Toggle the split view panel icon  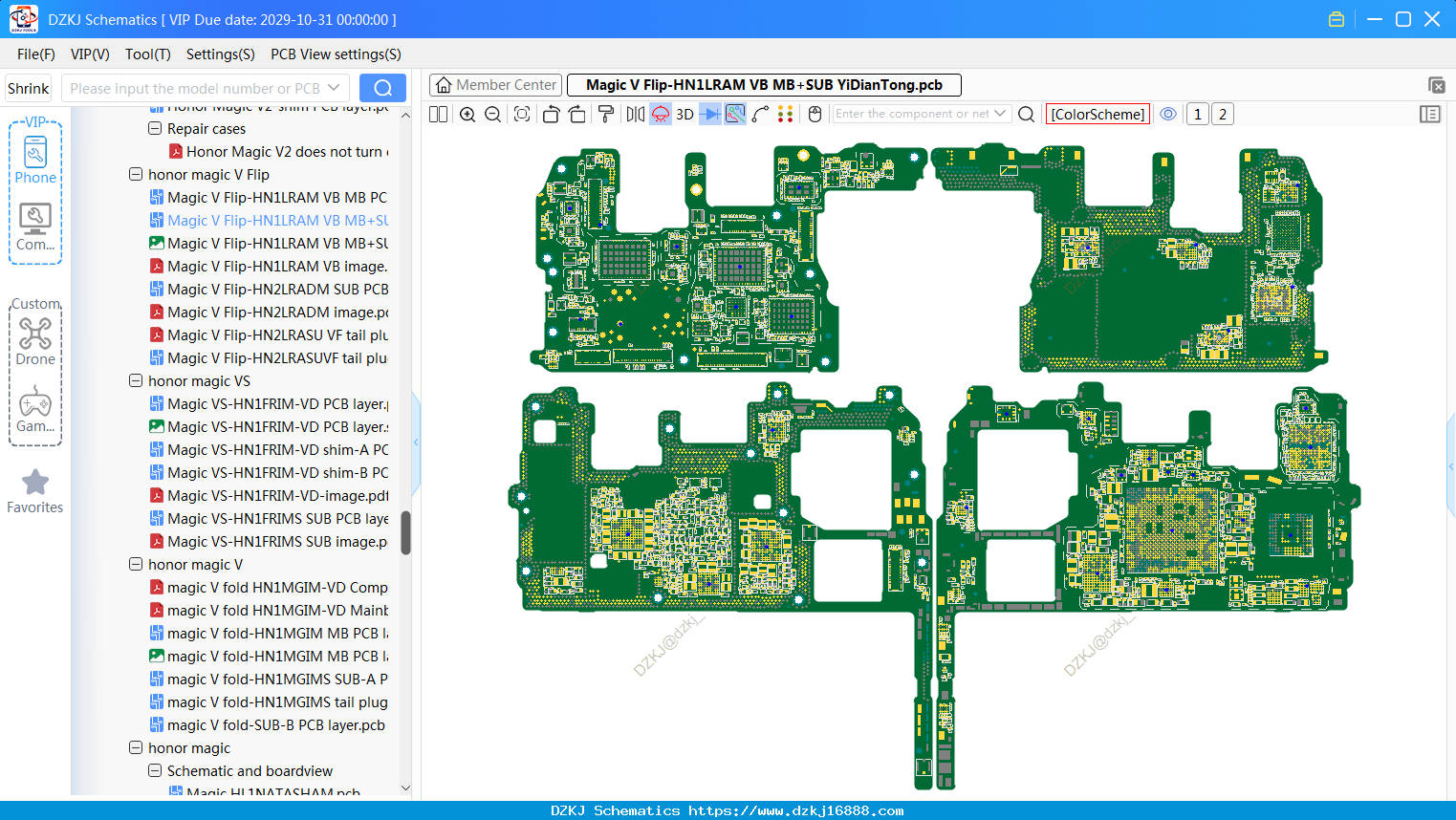(438, 115)
